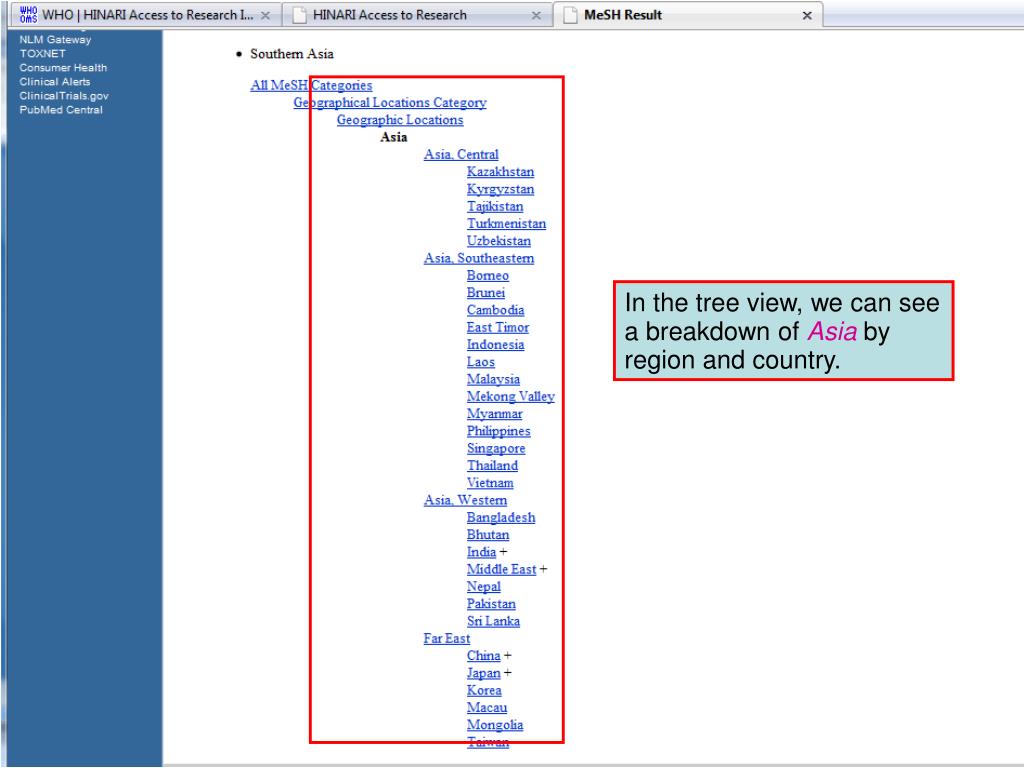Viewport: 1024px width, 768px height.
Task: Open ClinicalTrials.gov sidebar link
Action: (x=64, y=96)
